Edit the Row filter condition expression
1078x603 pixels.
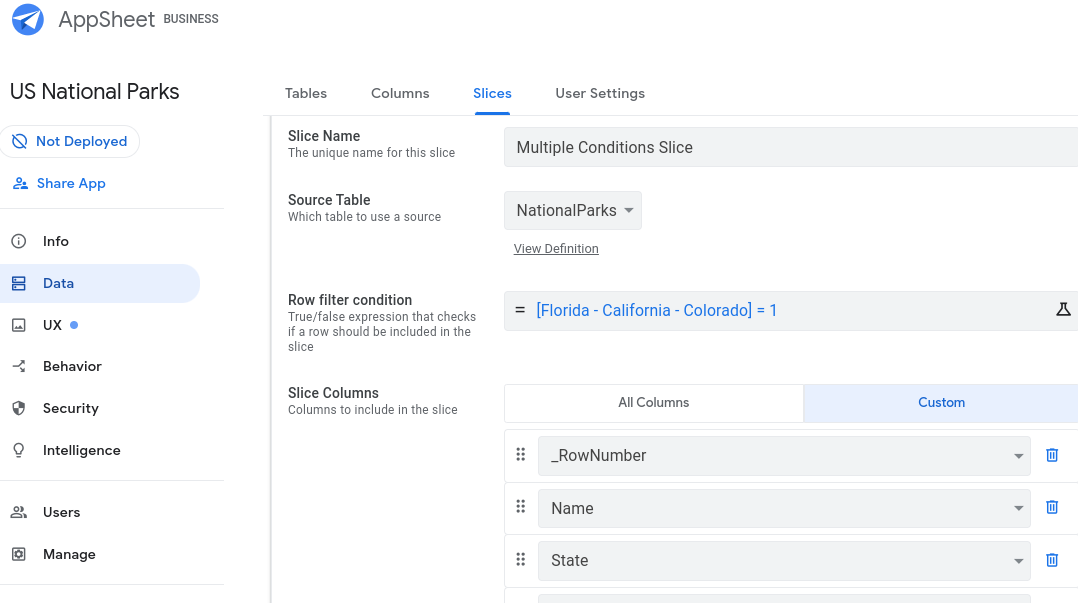click(x=791, y=311)
